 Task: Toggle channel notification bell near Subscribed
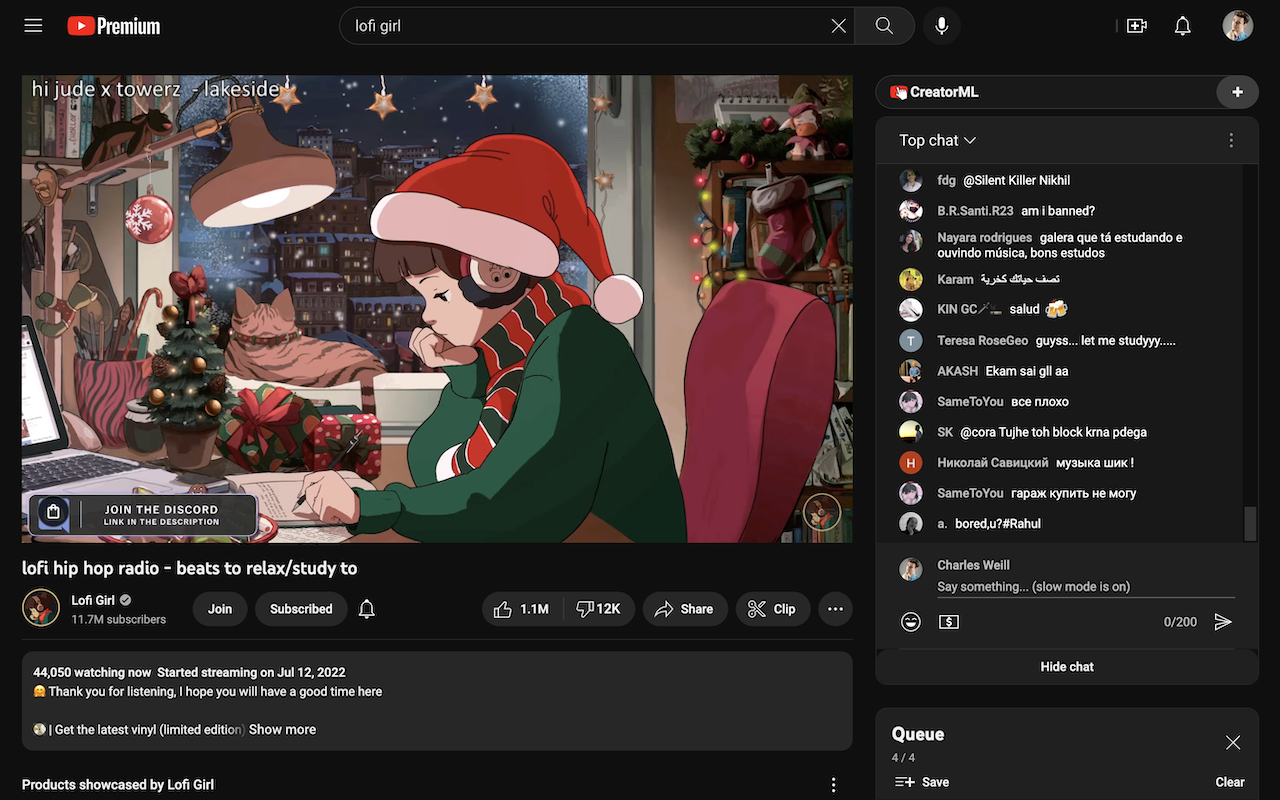(367, 609)
